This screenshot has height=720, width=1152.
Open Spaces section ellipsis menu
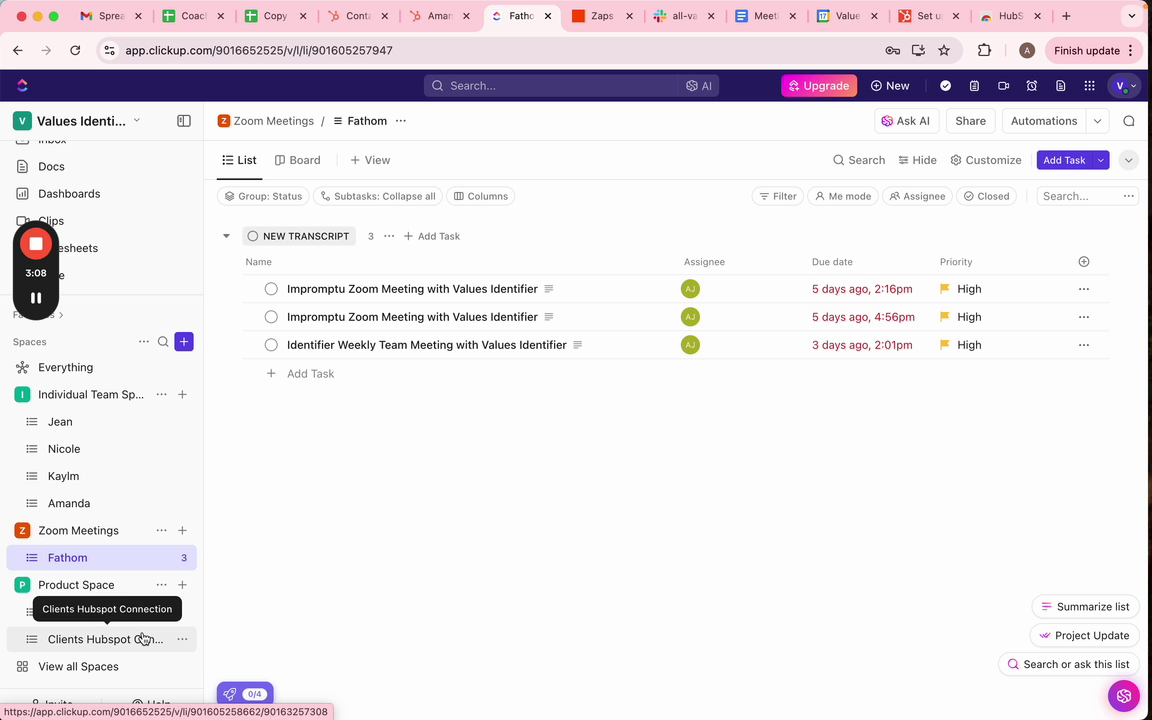click(x=143, y=342)
